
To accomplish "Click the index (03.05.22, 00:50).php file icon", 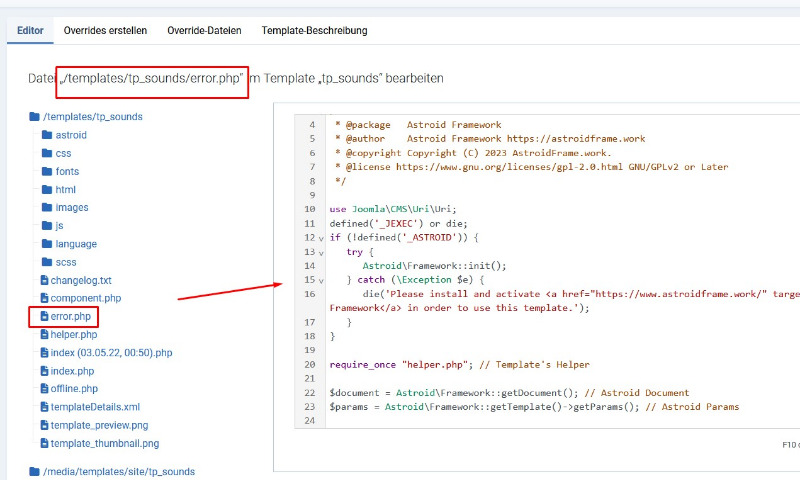I will pos(44,352).
